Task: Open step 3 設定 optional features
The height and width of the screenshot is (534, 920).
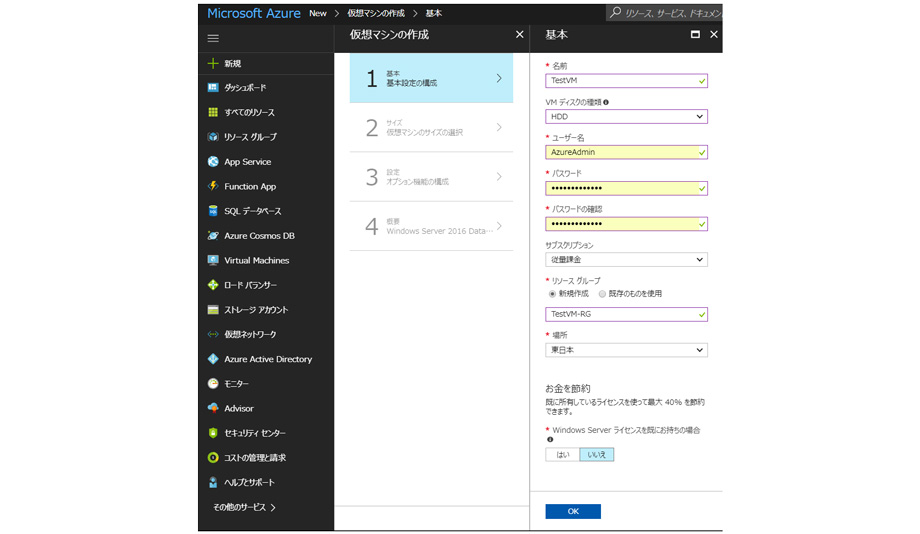Action: [x=431, y=177]
